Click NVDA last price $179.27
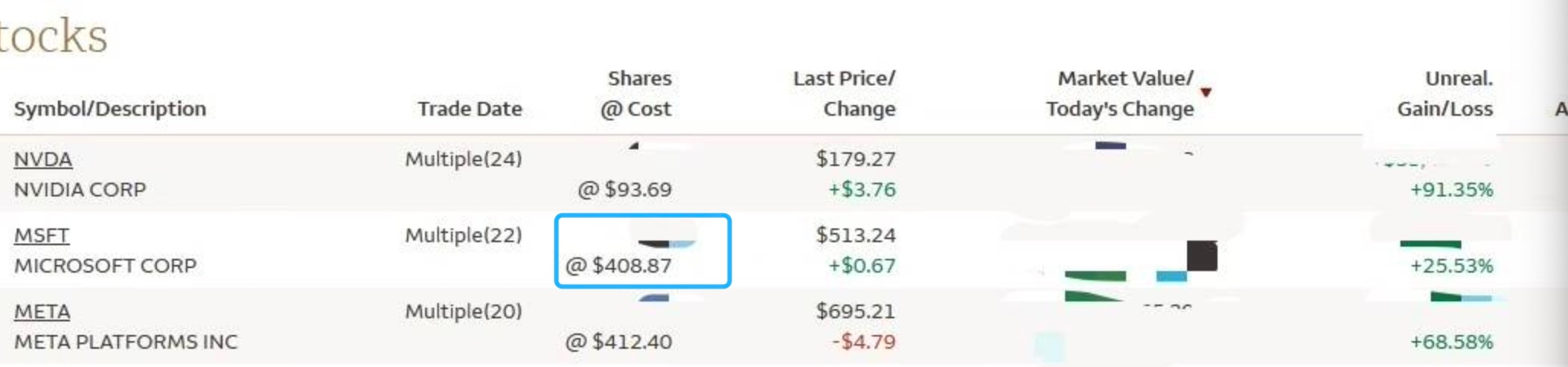Viewport: 1568px width, 367px height. [856, 159]
